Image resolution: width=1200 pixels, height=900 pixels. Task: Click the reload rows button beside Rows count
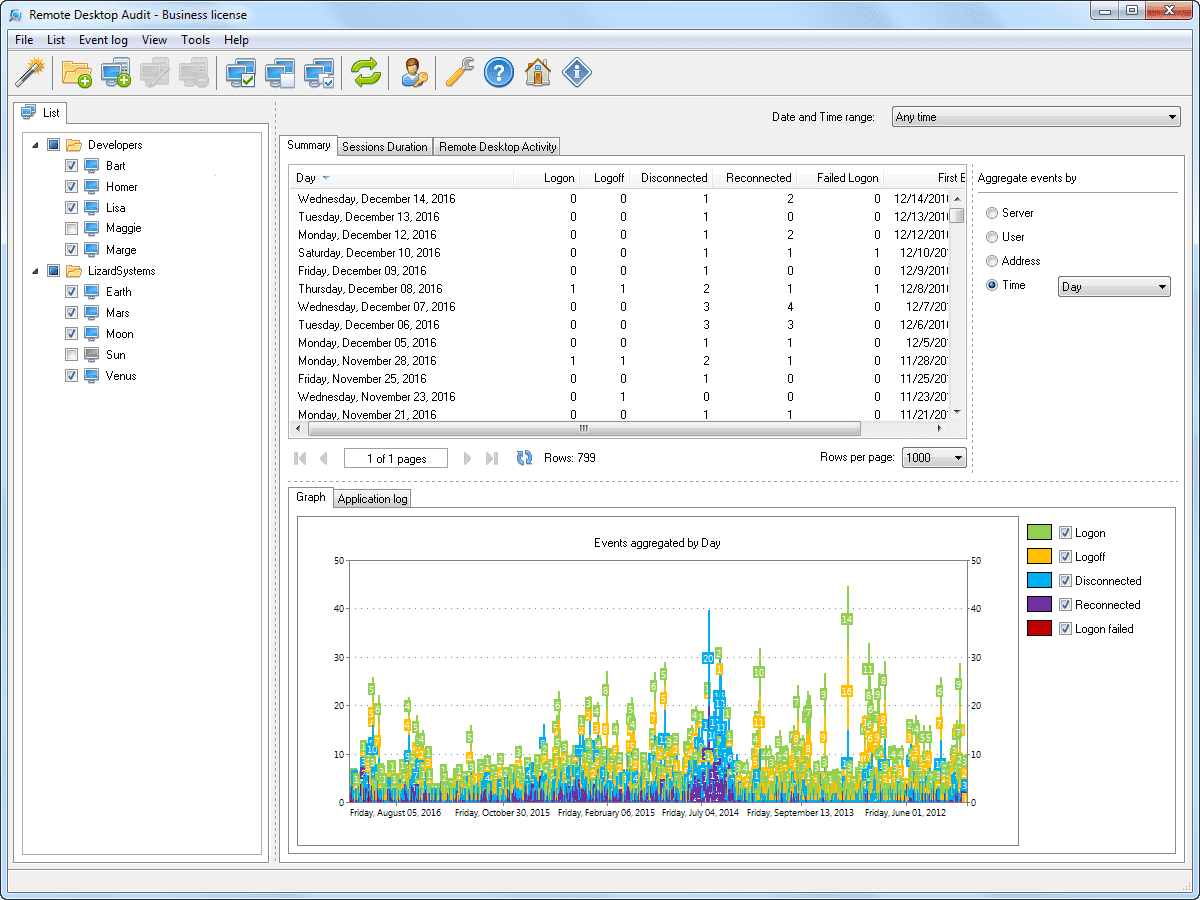pyautogui.click(x=524, y=458)
